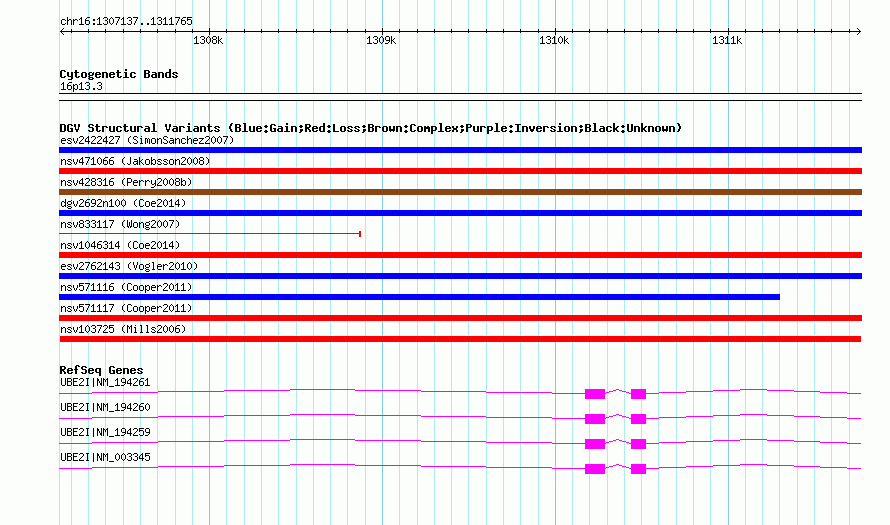The width and height of the screenshot is (890, 525).
Task: Click the left arrowhead of the ruler
Action: (63, 31)
